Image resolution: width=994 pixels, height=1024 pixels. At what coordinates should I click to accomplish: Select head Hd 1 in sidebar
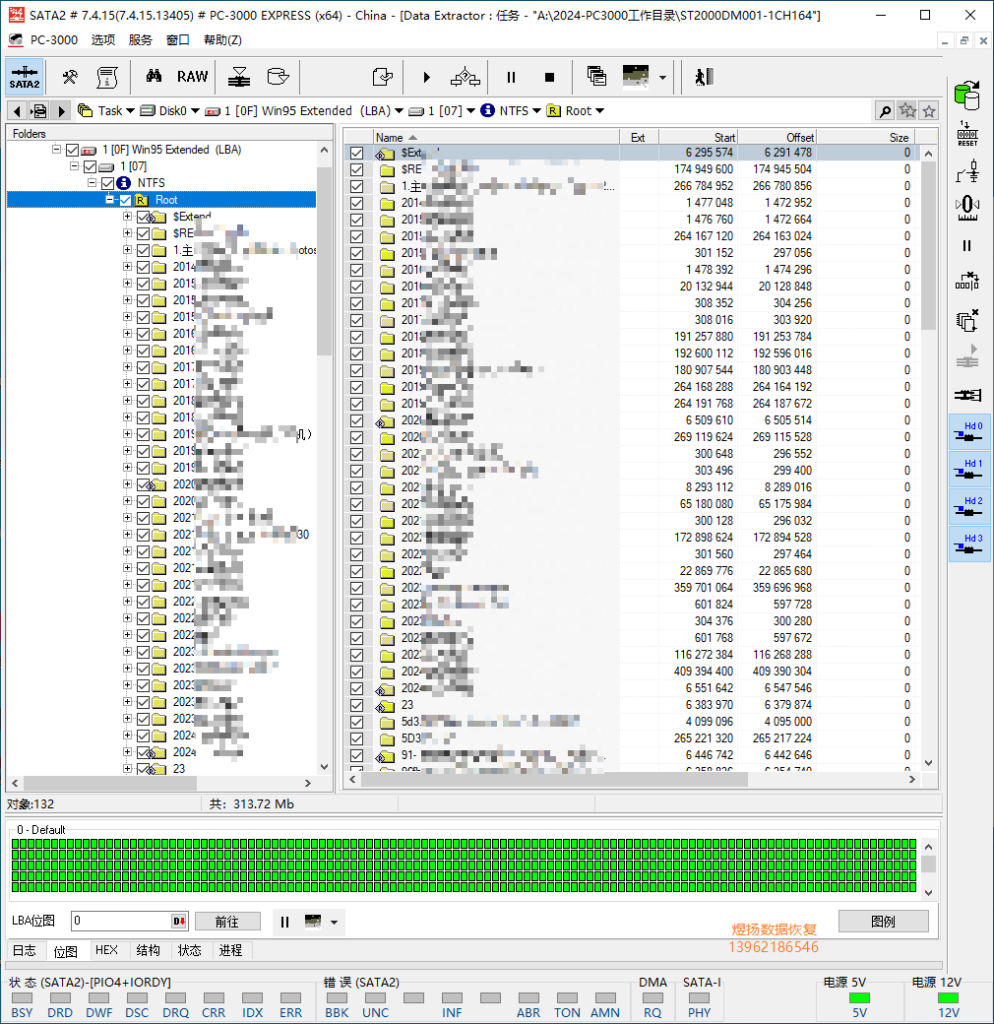(x=969, y=469)
